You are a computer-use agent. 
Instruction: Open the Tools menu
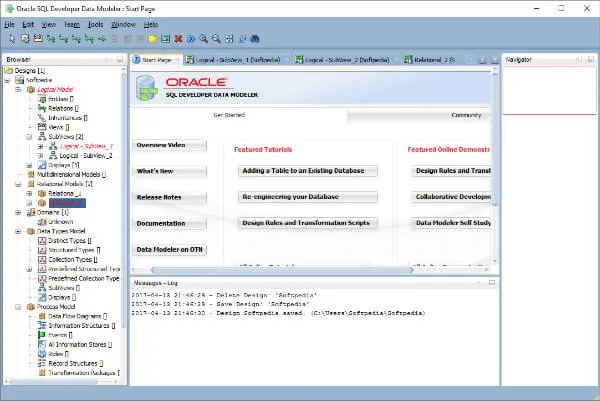point(95,24)
